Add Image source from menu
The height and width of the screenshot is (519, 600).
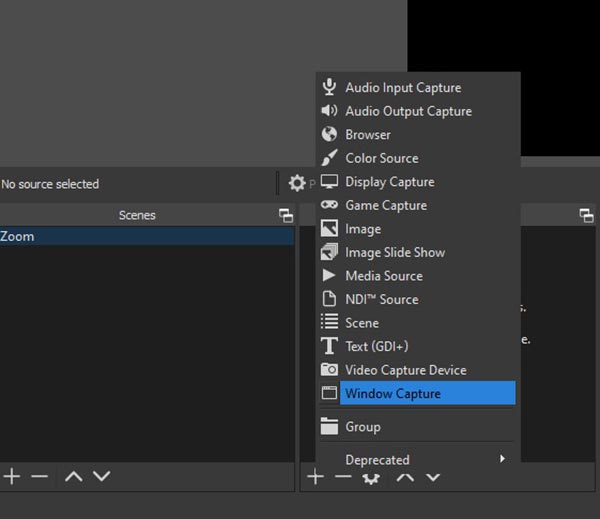click(363, 229)
